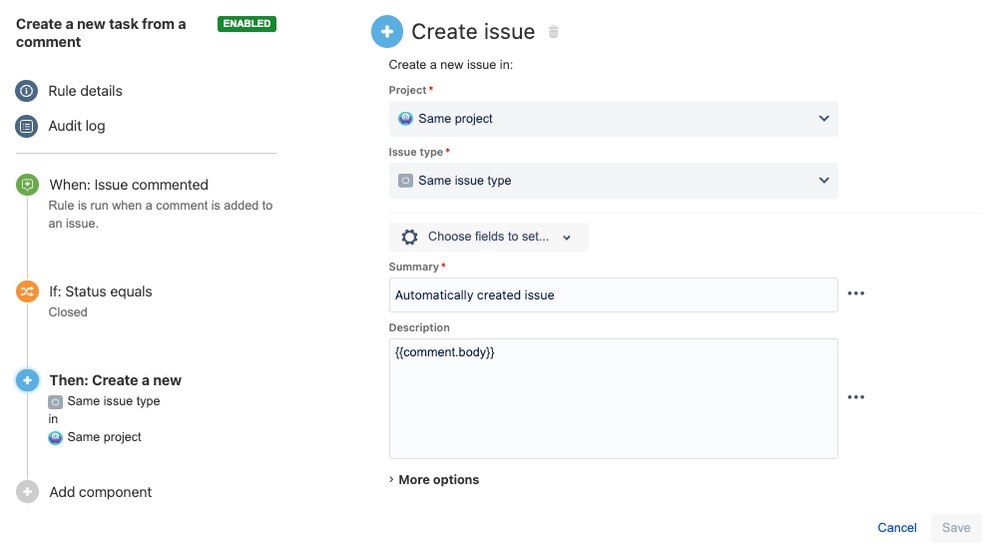The image size is (999, 559).
Task: Click the orange Status equals condition icon
Action: coord(27,292)
